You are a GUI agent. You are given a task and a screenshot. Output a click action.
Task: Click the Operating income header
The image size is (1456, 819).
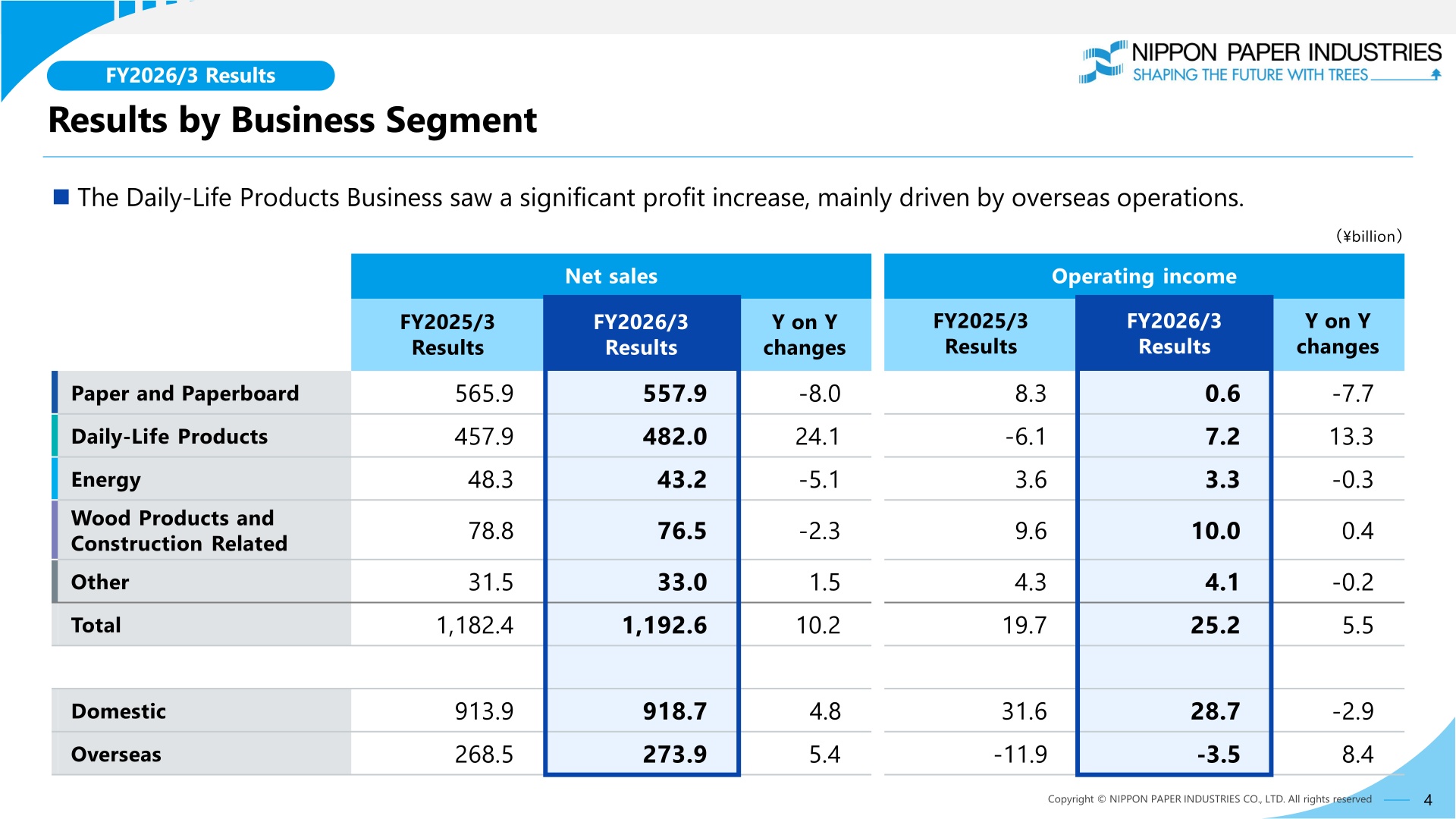1144,276
